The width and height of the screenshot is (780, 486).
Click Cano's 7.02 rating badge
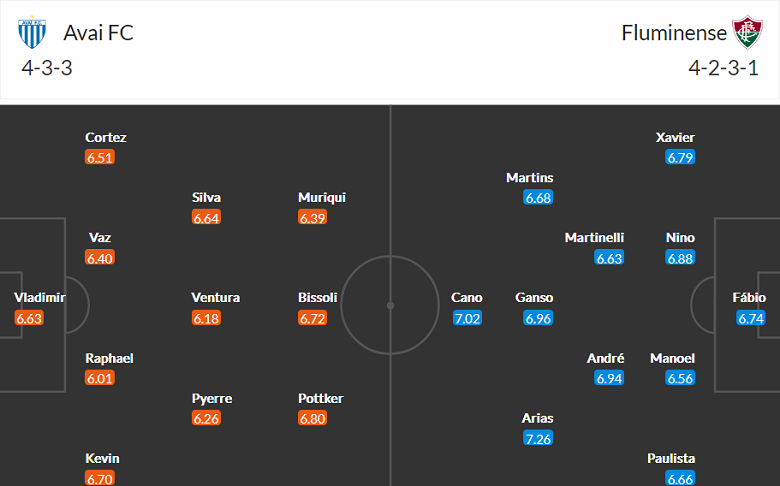467,319
